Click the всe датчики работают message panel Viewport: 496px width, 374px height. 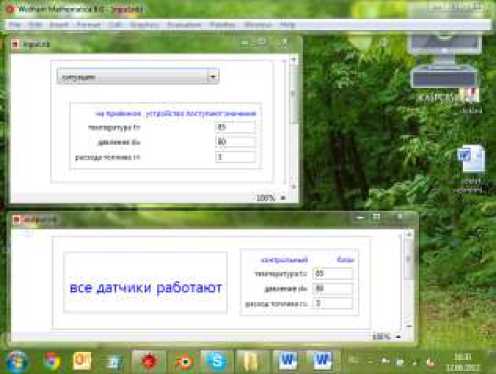click(145, 282)
